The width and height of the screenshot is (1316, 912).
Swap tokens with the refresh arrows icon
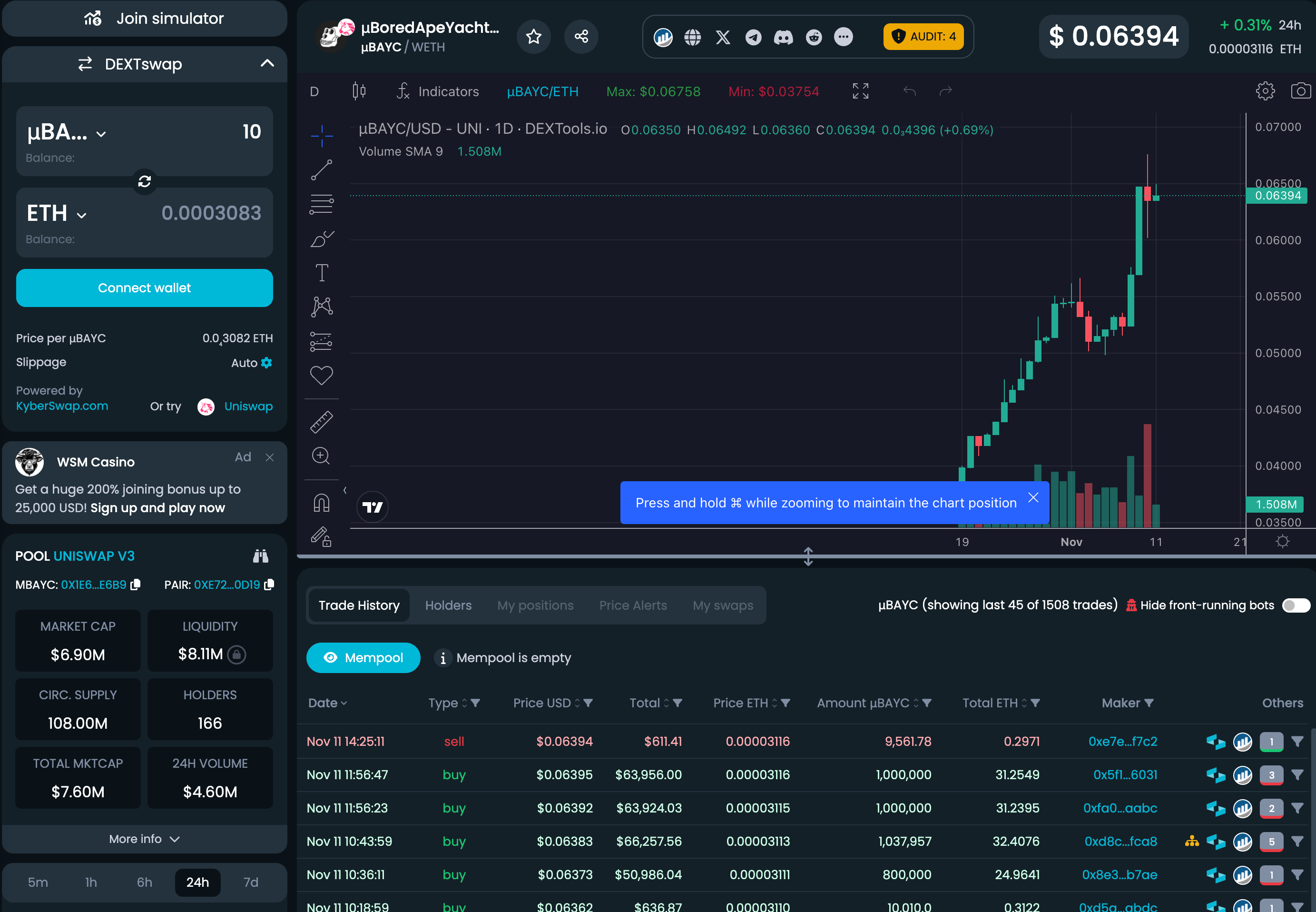pyautogui.click(x=145, y=181)
